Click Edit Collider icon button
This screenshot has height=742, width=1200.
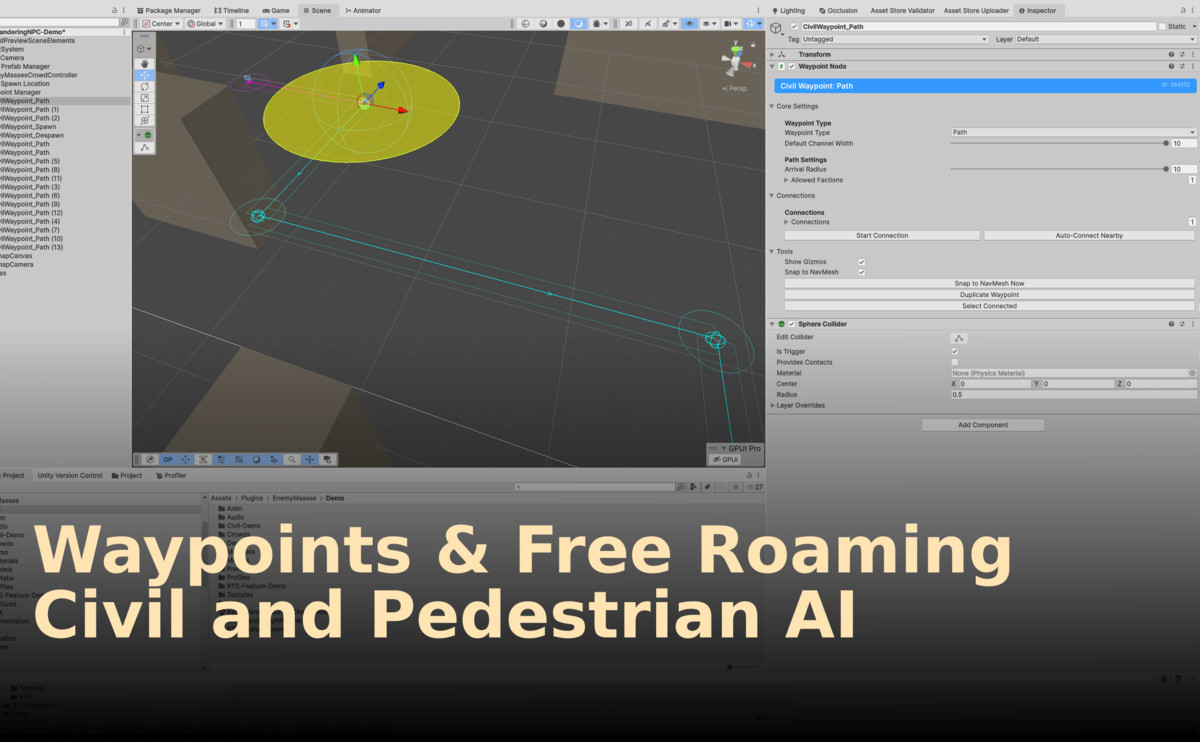(959, 338)
